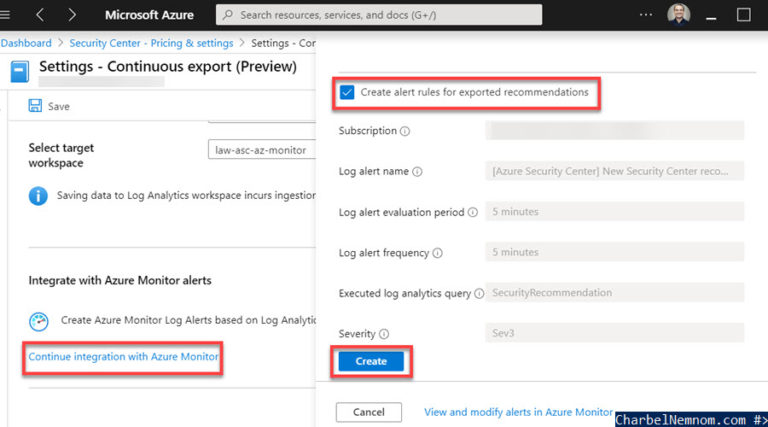Click the Subscription field
Image resolution: width=768 pixels, height=427 pixels.
click(615, 131)
